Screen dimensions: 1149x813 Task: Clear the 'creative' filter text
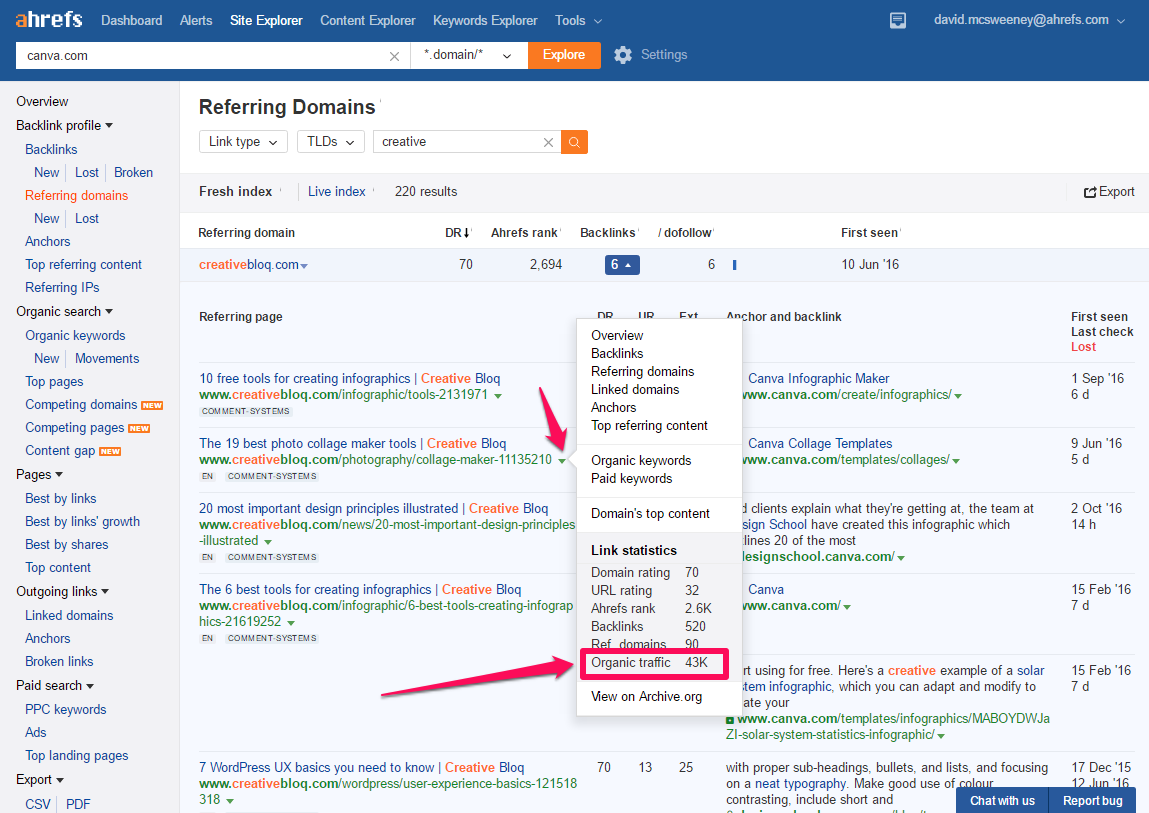[547, 142]
